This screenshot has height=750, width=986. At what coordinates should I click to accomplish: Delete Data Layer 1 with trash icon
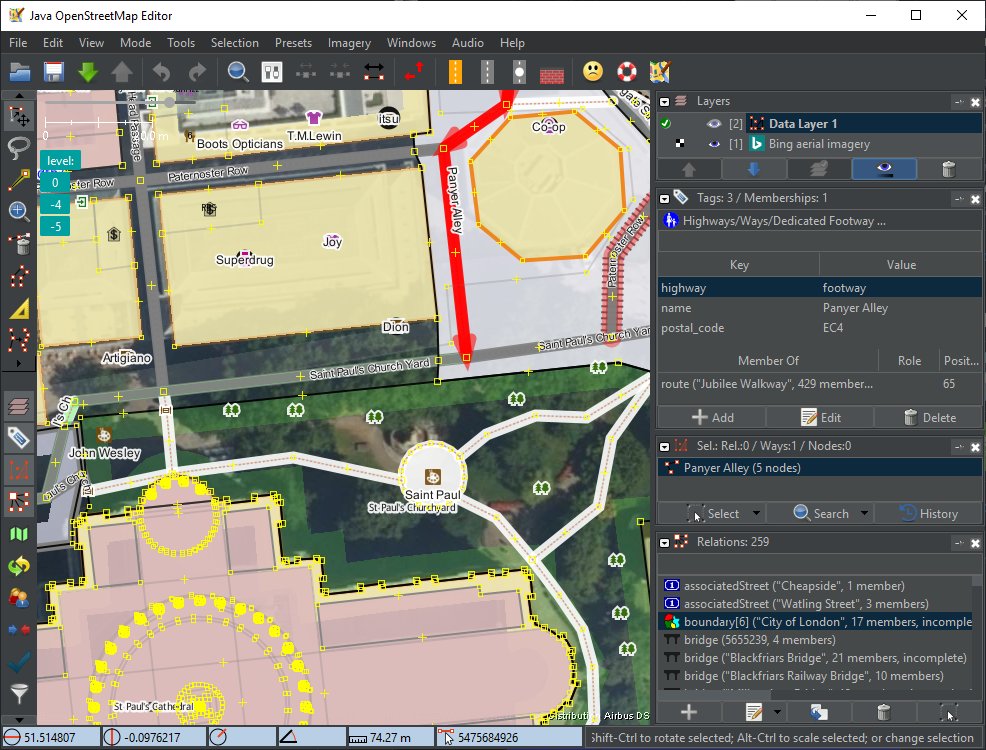click(x=949, y=169)
